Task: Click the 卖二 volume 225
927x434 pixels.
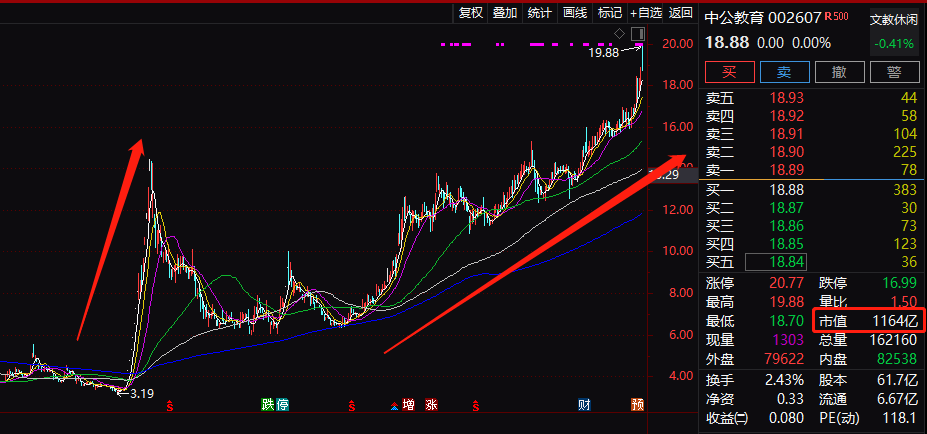Action: (x=905, y=153)
